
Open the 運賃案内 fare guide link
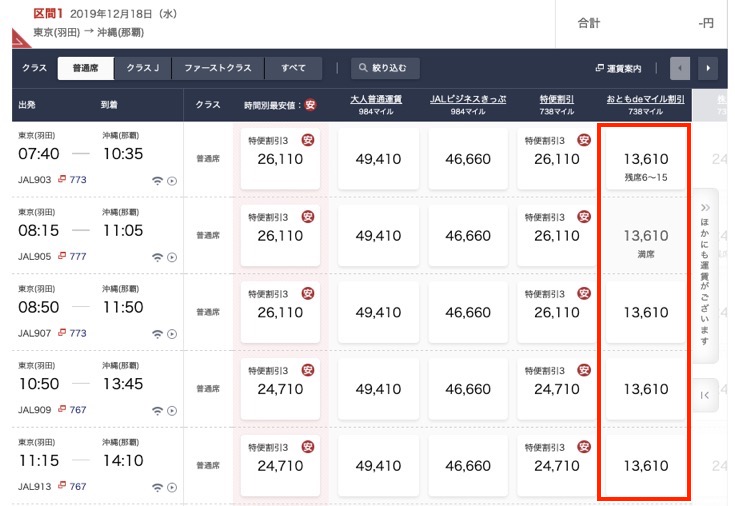(x=618, y=69)
